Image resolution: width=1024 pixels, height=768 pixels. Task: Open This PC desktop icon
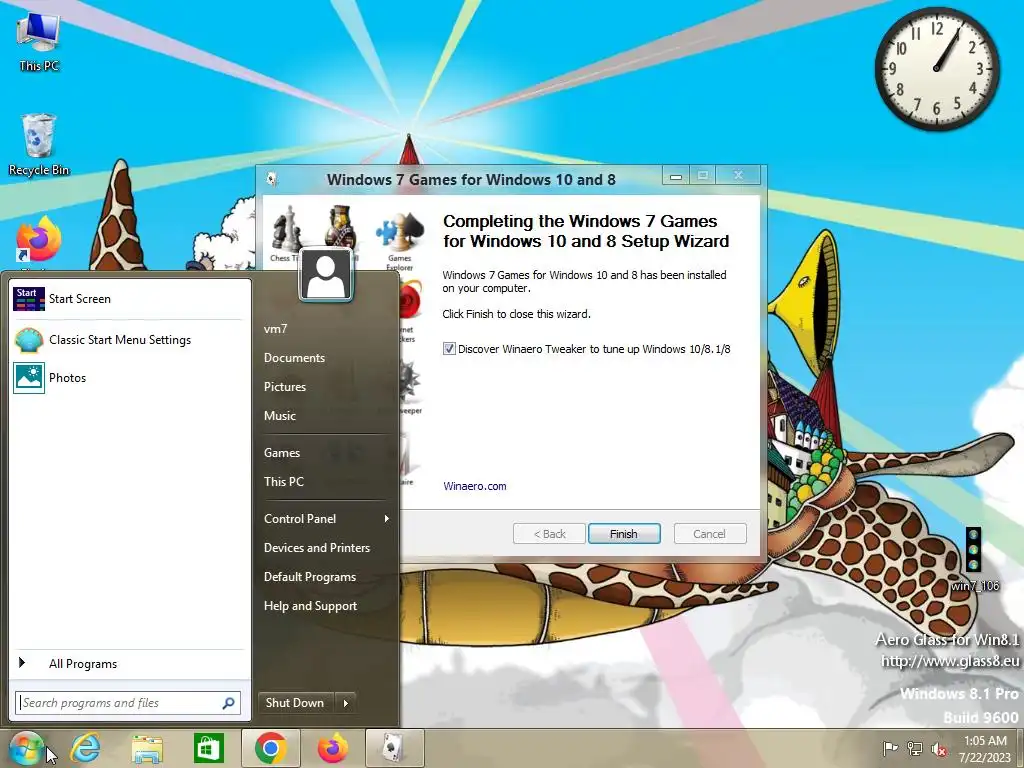click(39, 40)
